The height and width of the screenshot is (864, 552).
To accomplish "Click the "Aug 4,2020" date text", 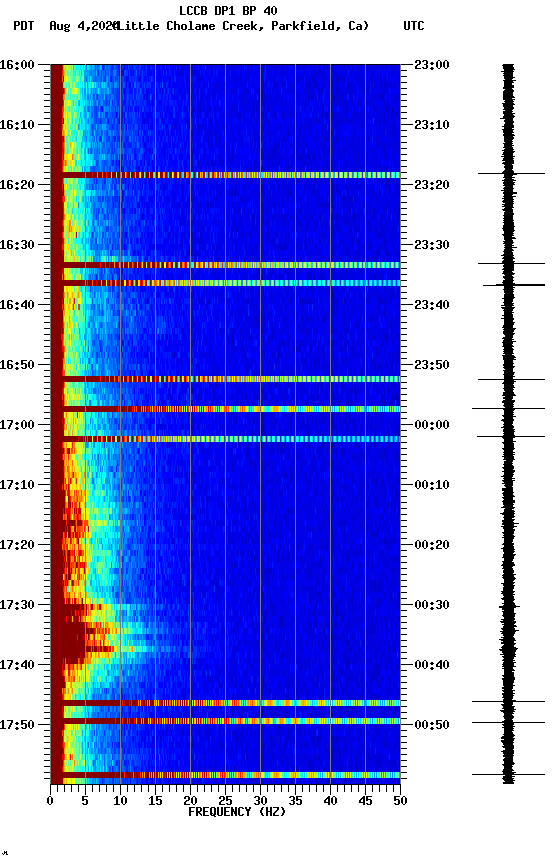I will [x=84, y=26].
